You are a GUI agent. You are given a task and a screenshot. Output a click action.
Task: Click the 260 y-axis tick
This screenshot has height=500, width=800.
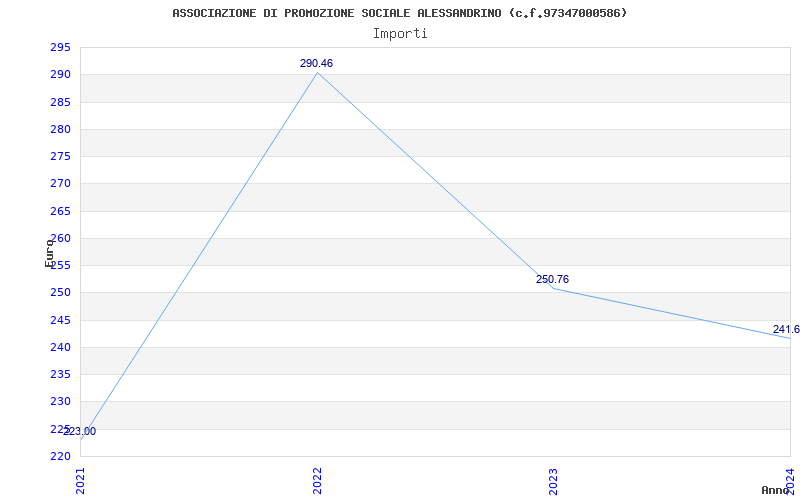coord(60,238)
